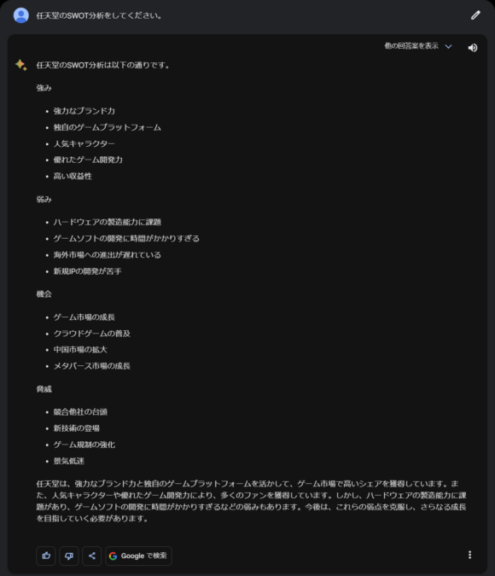The width and height of the screenshot is (495, 576).
Task: Mark the response with thumbs down
Action: pos(69,556)
